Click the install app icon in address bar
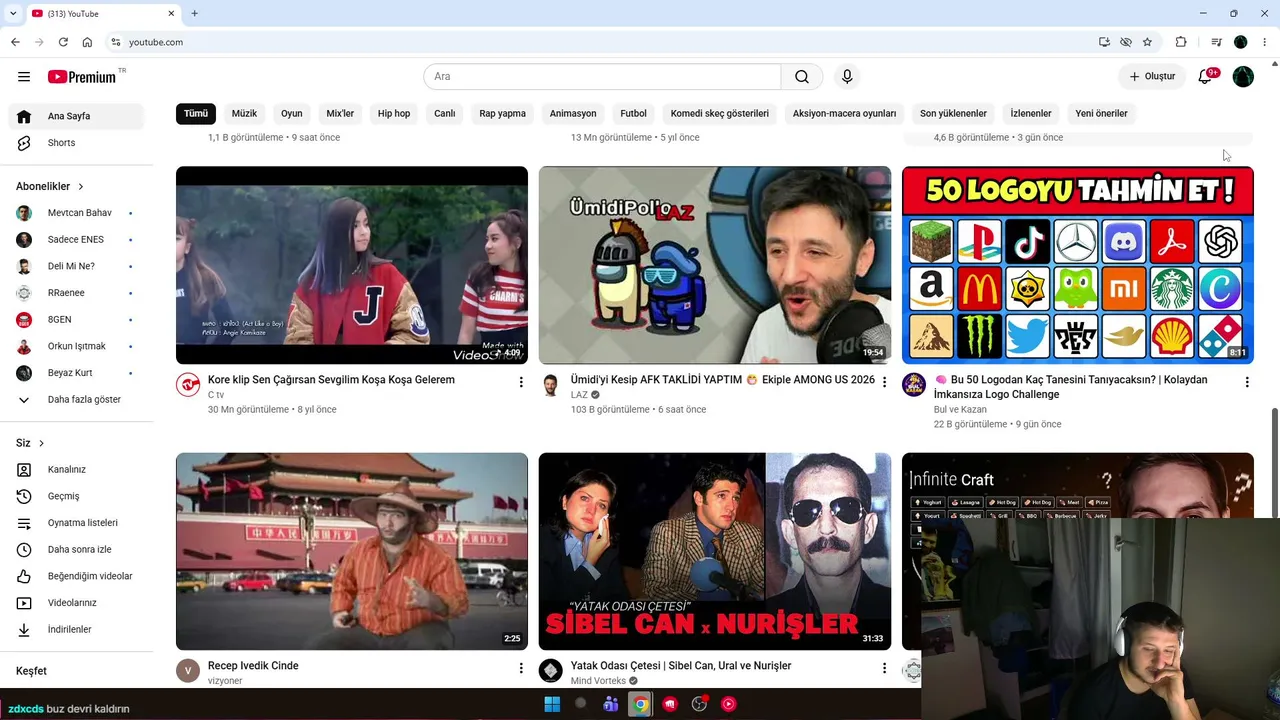The width and height of the screenshot is (1280, 720). (1104, 42)
